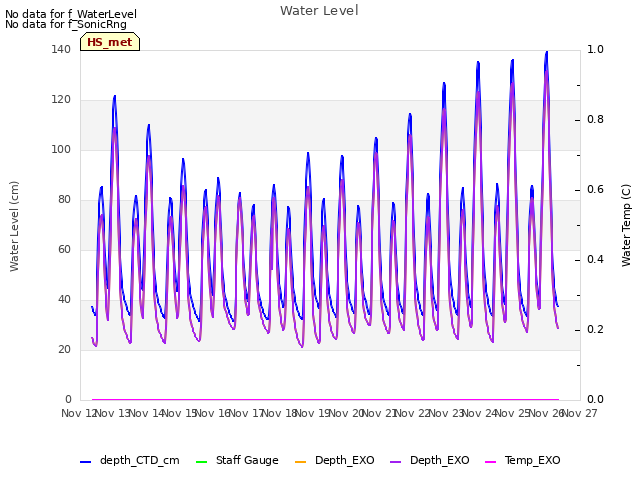Click the Nov 19 x-axis tick label
The height and width of the screenshot is (480, 640).
(x=313, y=413)
